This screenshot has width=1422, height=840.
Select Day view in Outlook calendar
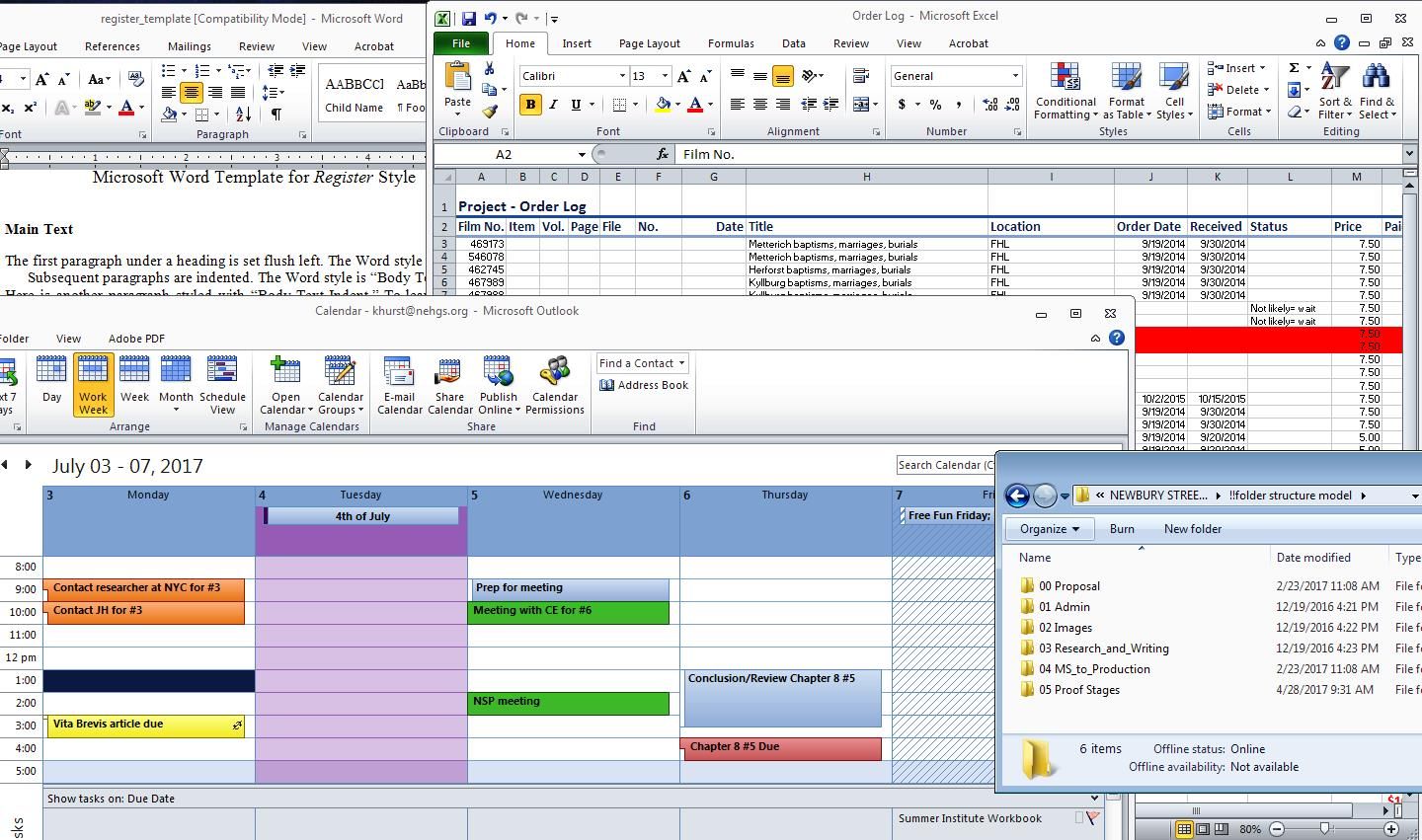click(x=51, y=381)
